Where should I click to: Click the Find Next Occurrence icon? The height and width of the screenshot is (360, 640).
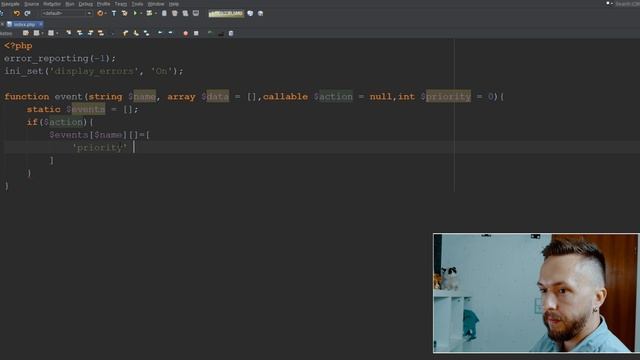tap(90, 33)
